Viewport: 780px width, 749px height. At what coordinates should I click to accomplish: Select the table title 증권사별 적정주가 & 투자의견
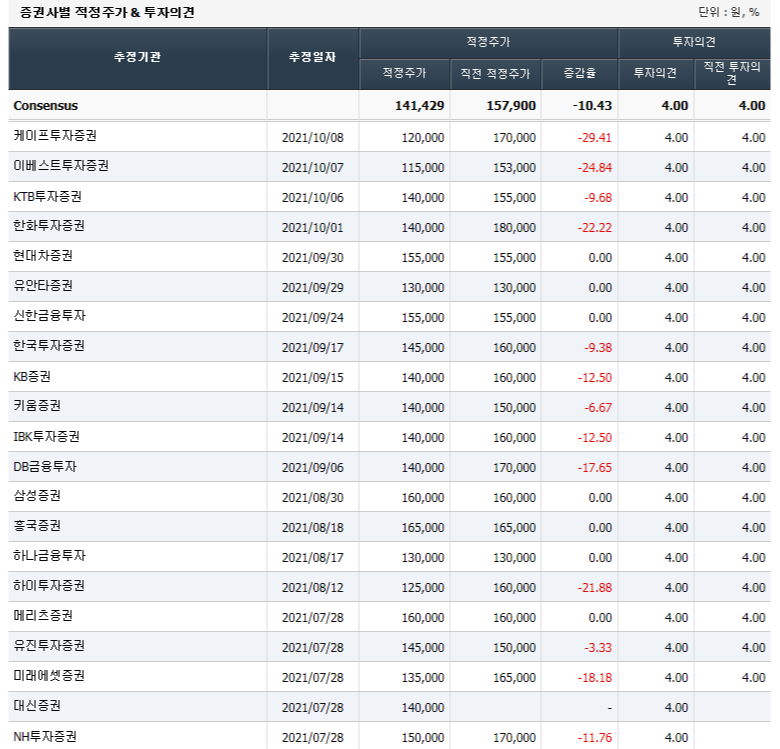pos(107,12)
